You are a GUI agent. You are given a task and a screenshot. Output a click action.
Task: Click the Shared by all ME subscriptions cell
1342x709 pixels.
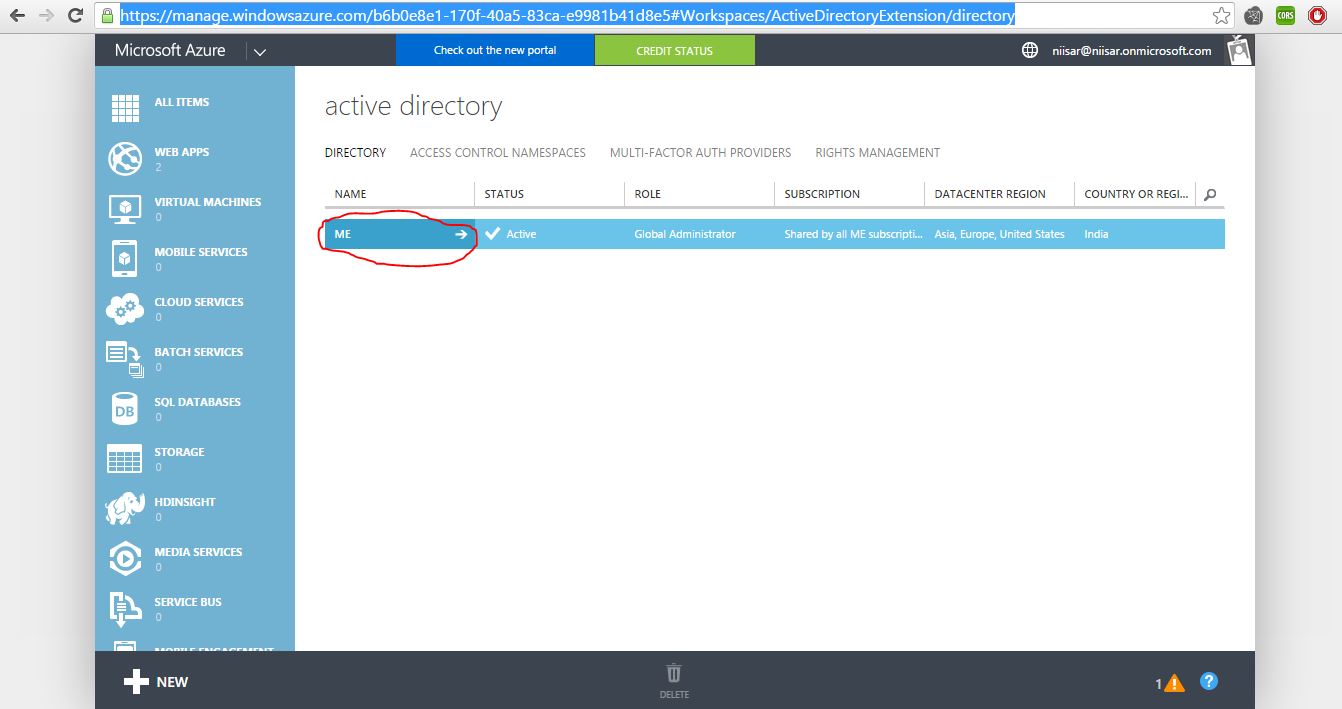pyautogui.click(x=849, y=234)
